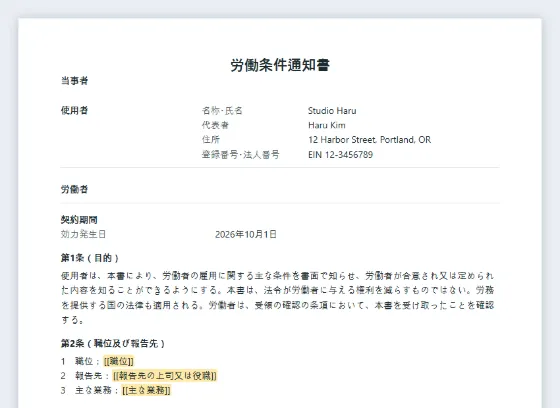Fill the [[主な業務]] placeholder field

click(146, 390)
